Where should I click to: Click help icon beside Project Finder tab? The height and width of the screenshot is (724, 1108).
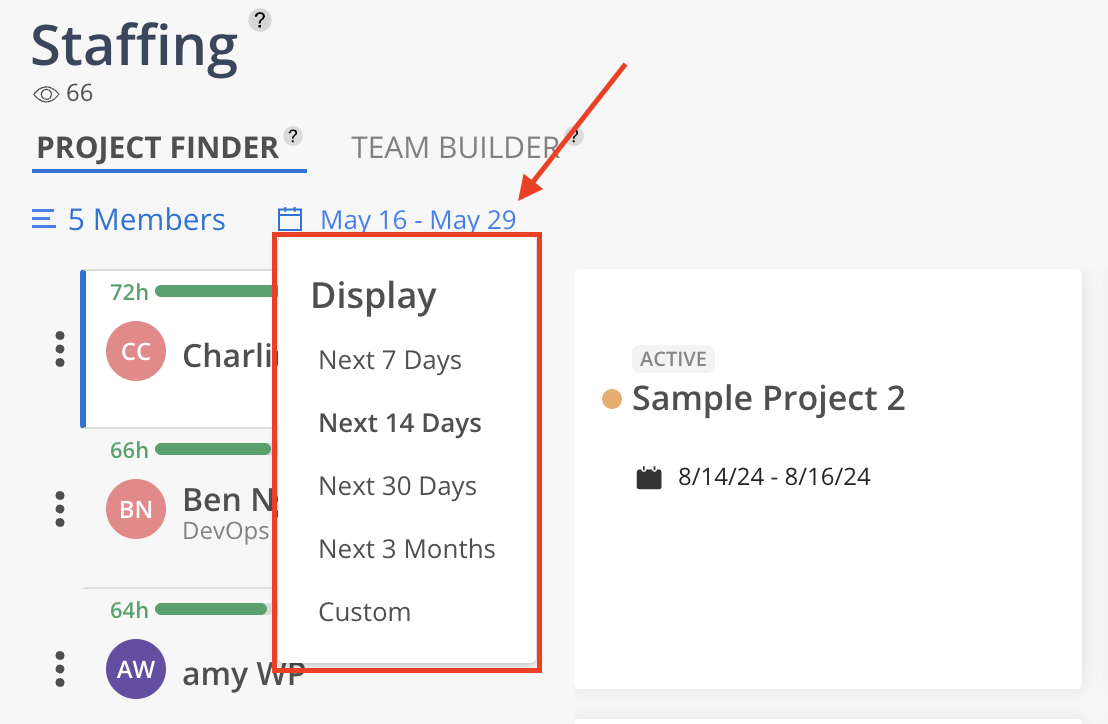click(293, 136)
